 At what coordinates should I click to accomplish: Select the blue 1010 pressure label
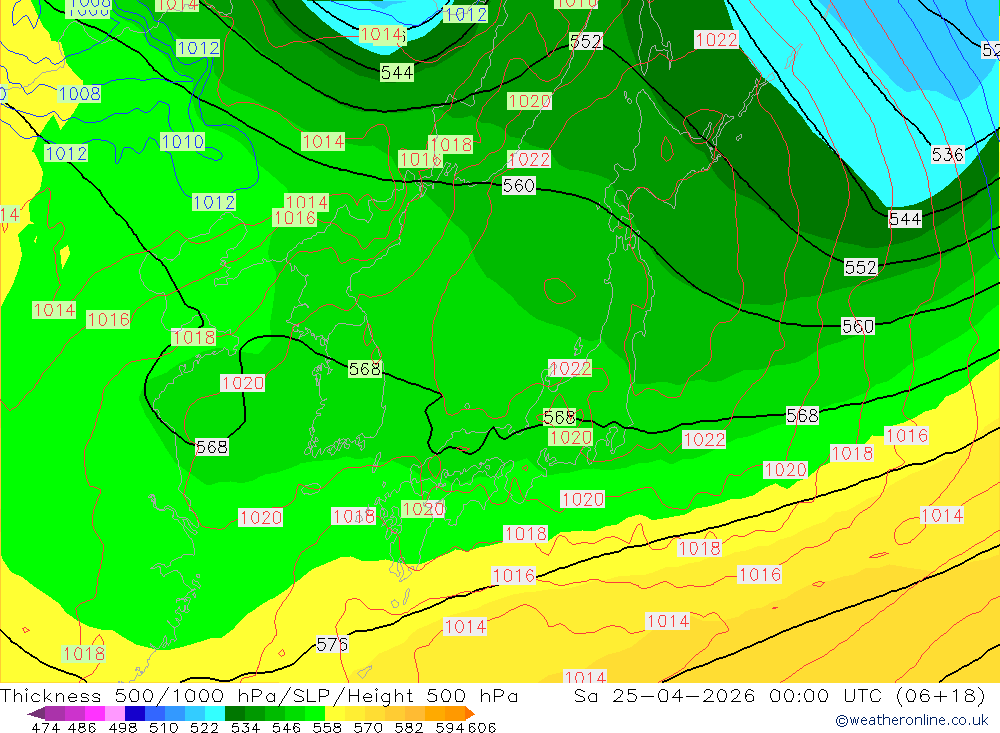coord(182,142)
